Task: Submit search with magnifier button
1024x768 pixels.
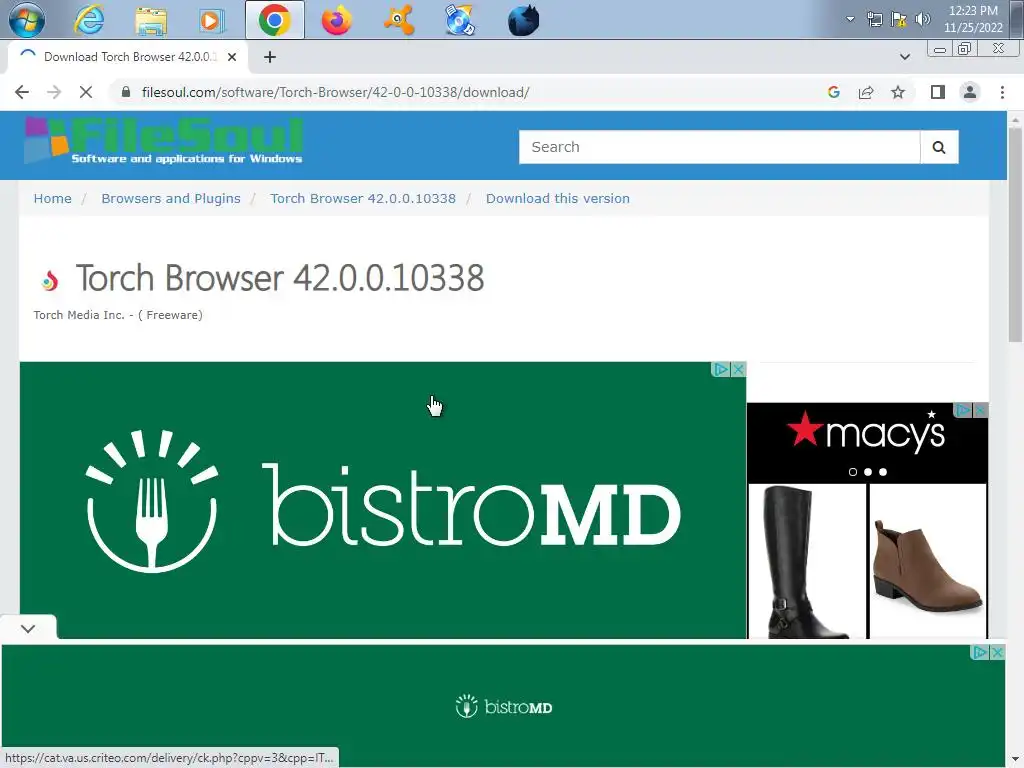Action: pos(939,147)
